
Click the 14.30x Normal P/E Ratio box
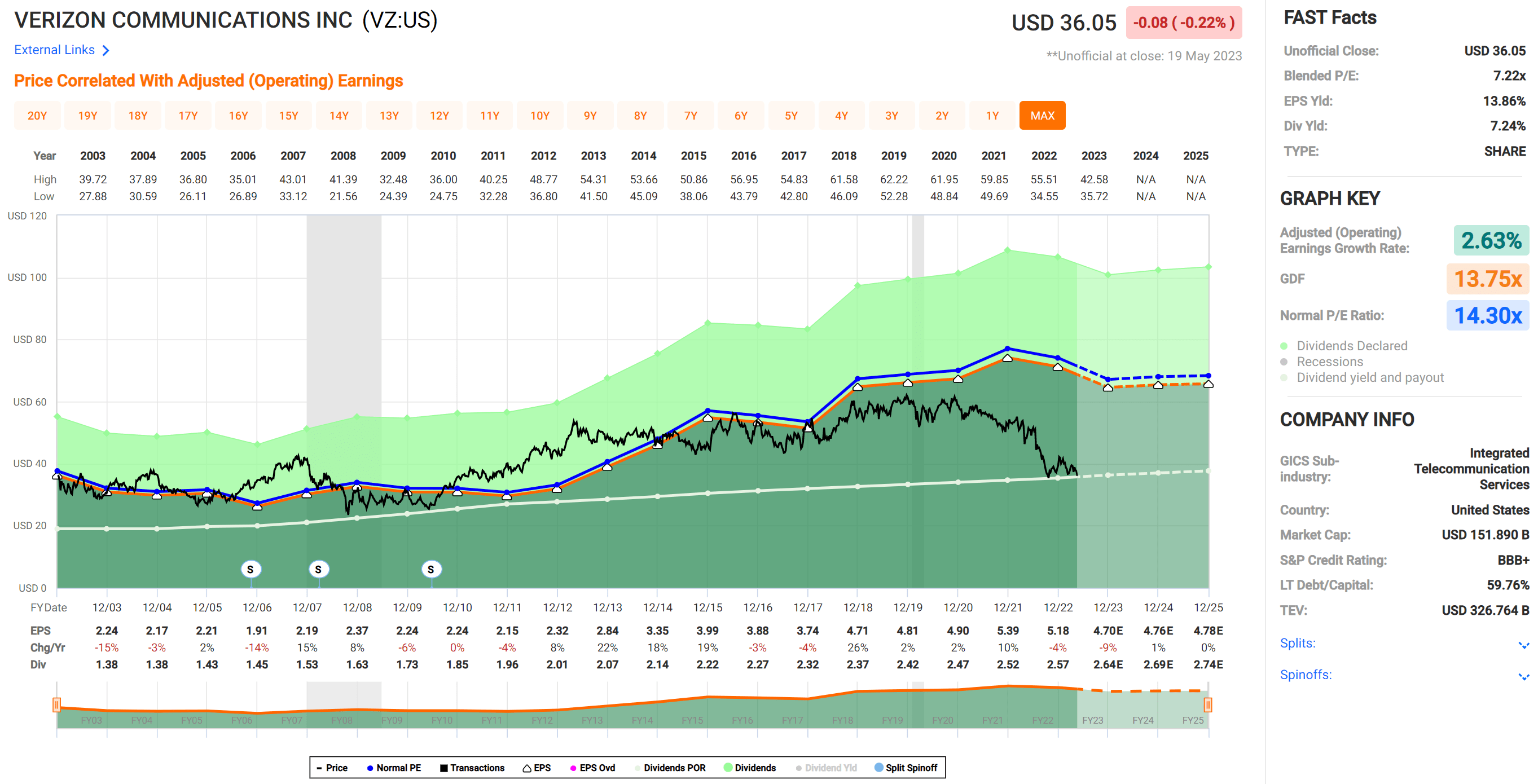(1487, 315)
